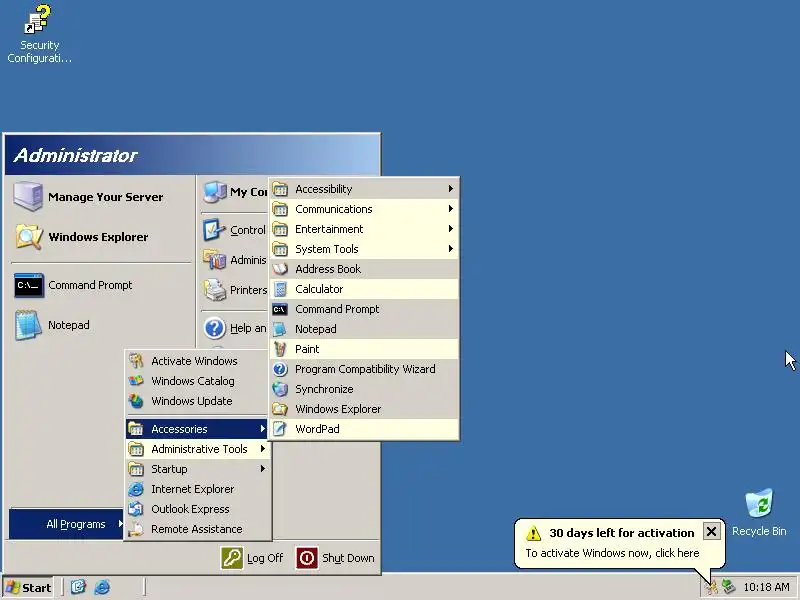Open the Recycle Bin desktop icon
This screenshot has height=600, width=800.
pyautogui.click(x=759, y=503)
